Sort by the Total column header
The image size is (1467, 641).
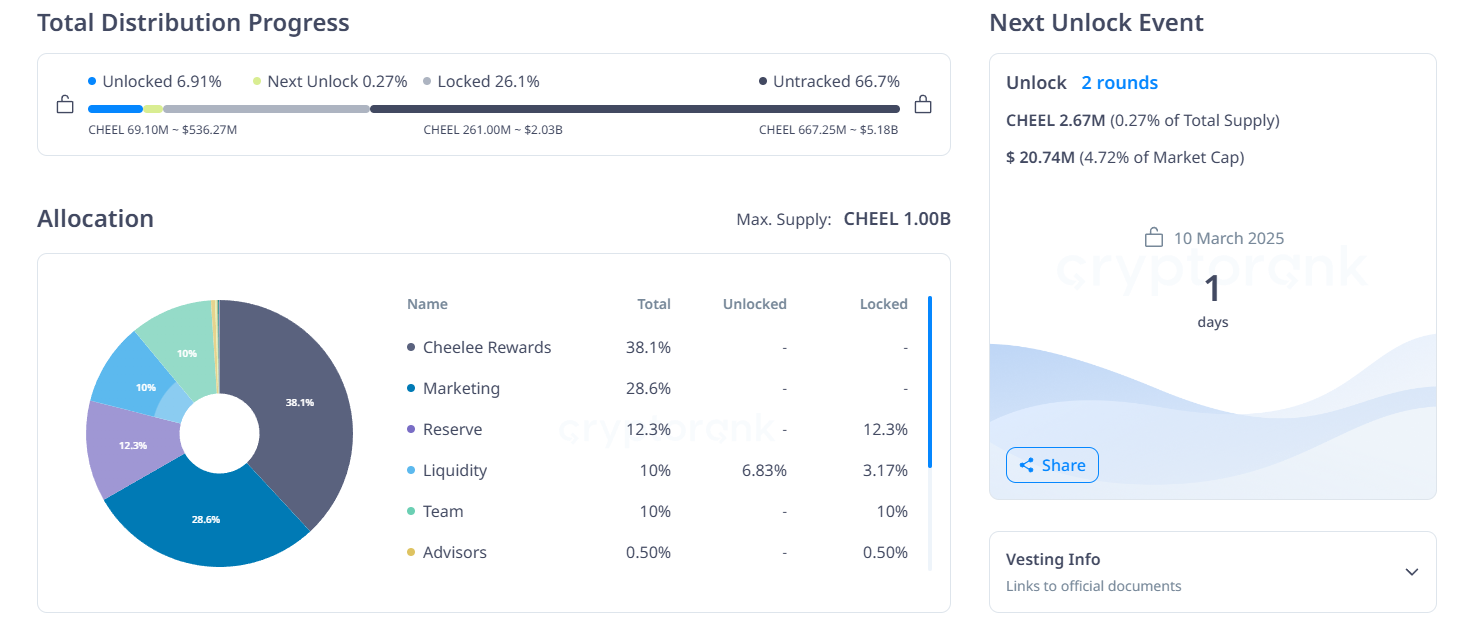tap(654, 304)
